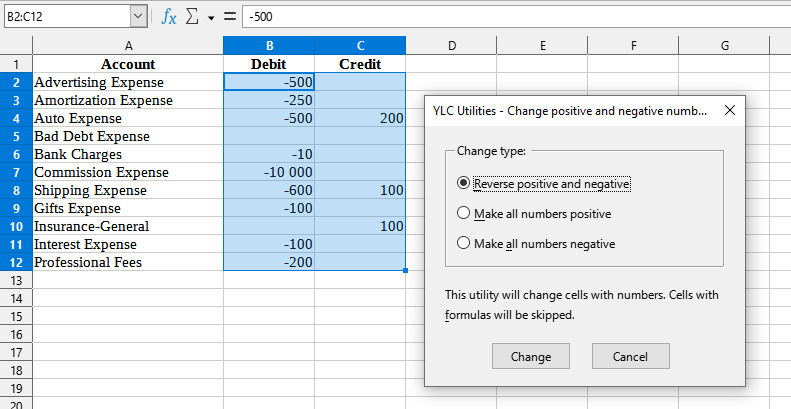Select column E header
Image resolution: width=791 pixels, height=409 pixels.
click(x=542, y=45)
